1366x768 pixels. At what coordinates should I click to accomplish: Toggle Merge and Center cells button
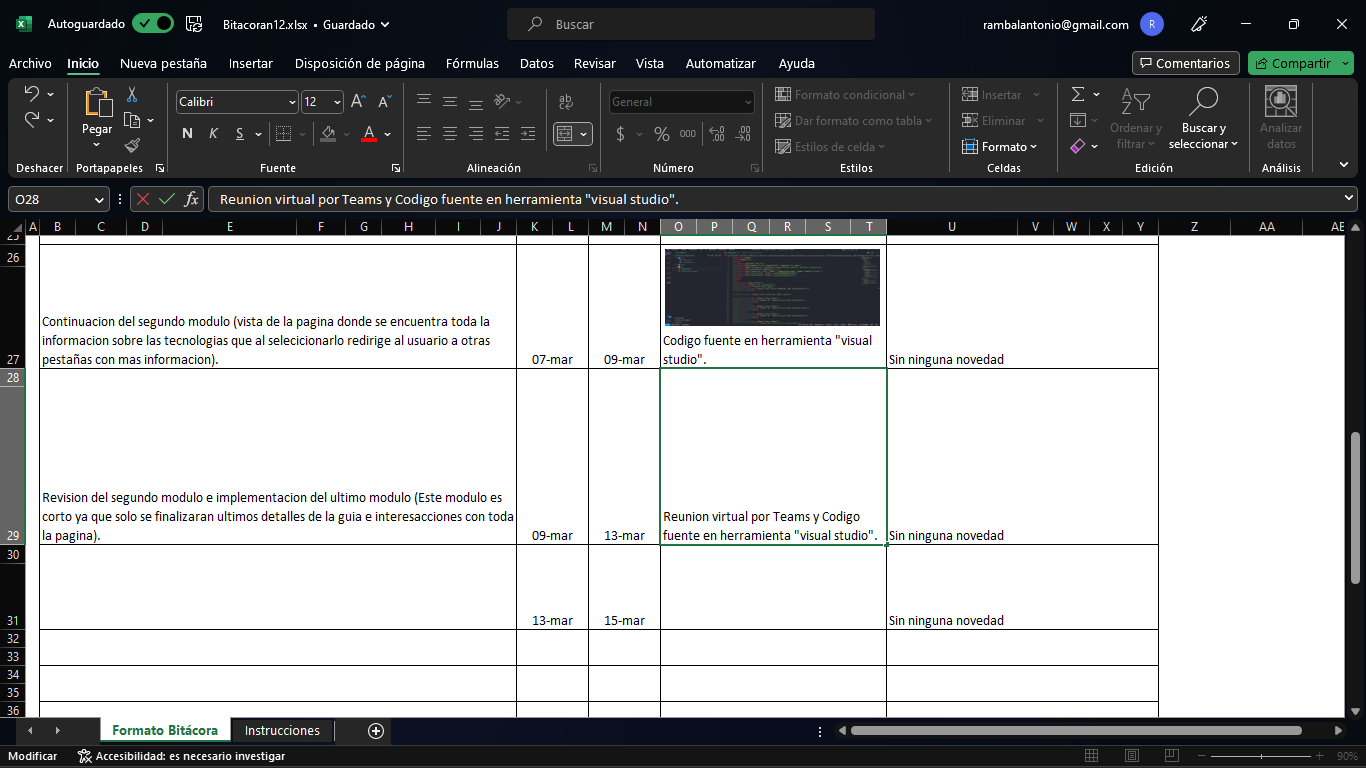point(565,134)
